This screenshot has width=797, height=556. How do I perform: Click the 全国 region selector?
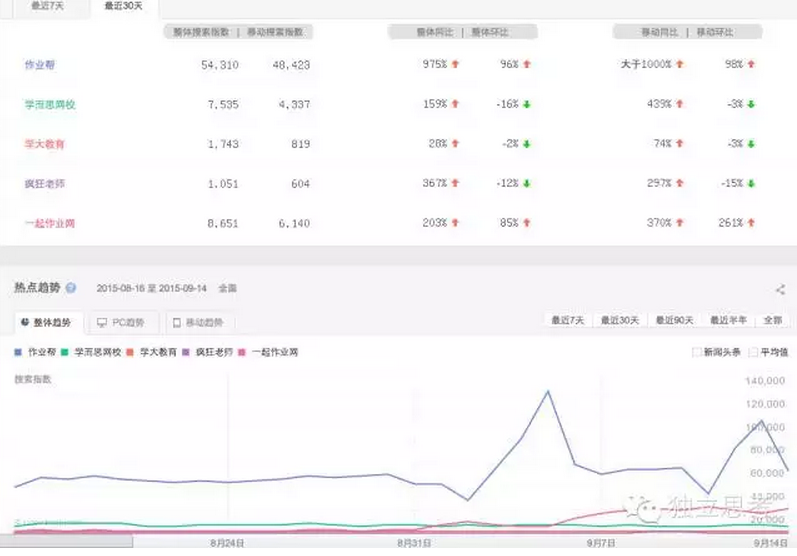[227, 288]
